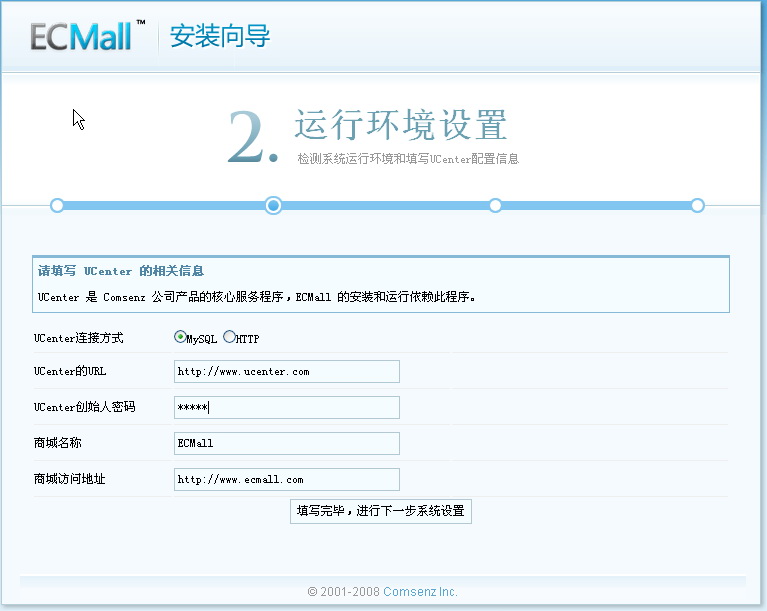This screenshot has width=767, height=611.
Task: Click the third step circle on progress bar
Action: point(495,205)
